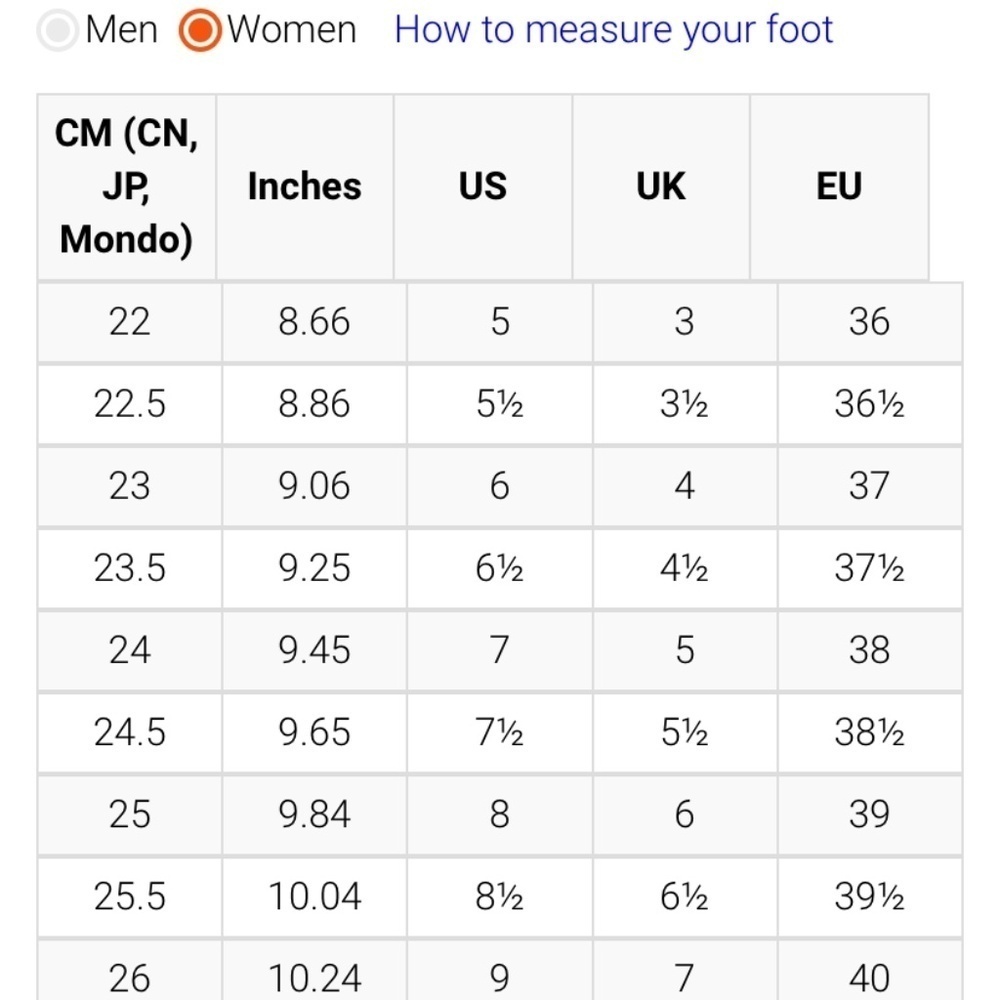Select the EU size 38 cell
This screenshot has width=1000, height=1000.
[x=869, y=651]
